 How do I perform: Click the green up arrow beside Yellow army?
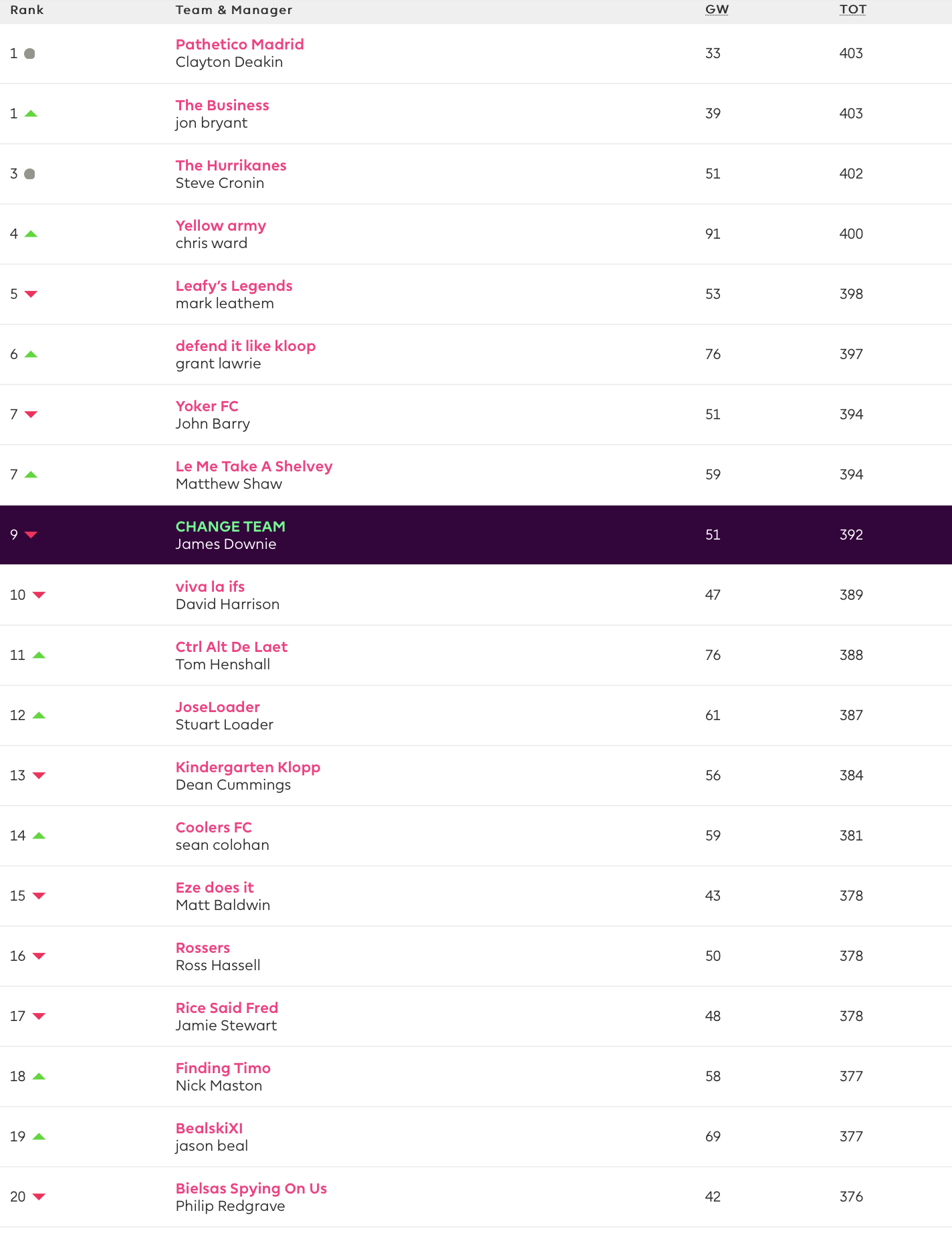pos(31,234)
